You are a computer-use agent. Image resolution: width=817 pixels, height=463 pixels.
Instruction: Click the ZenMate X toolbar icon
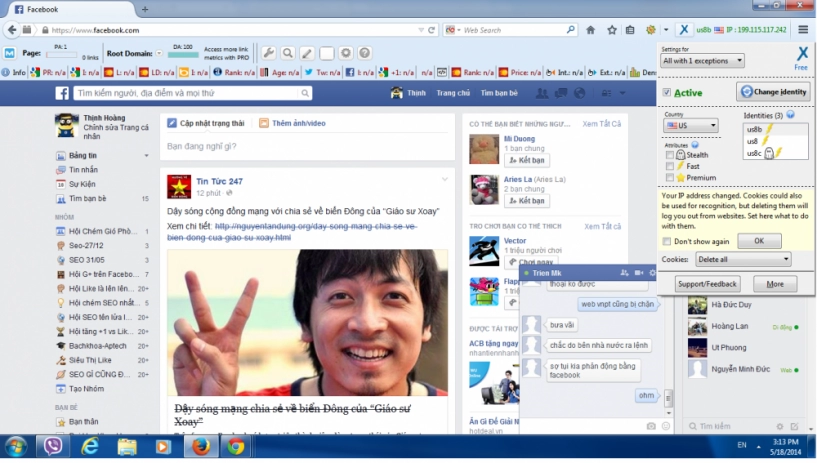click(684, 30)
